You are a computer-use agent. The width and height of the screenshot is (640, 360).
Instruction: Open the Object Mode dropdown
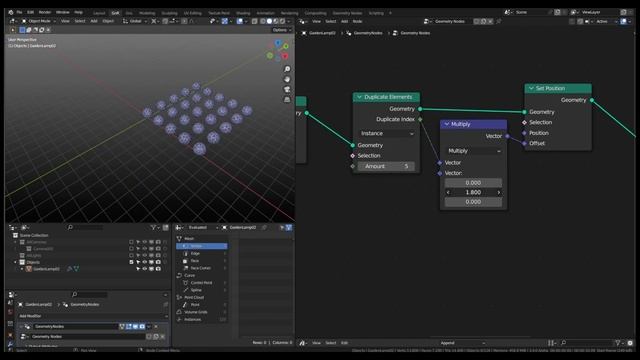(x=39, y=21)
